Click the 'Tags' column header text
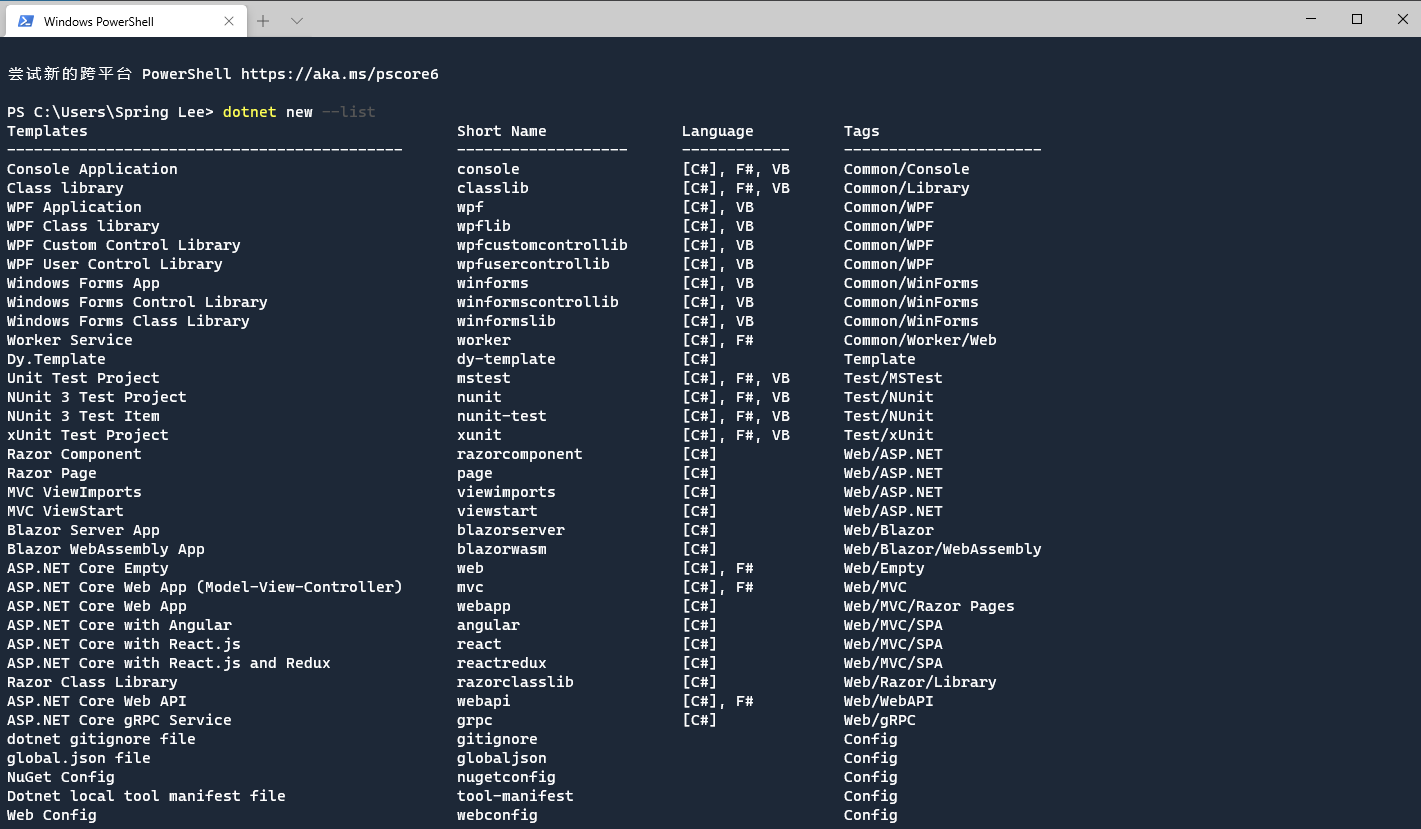This screenshot has height=829, width=1421. pos(861,131)
